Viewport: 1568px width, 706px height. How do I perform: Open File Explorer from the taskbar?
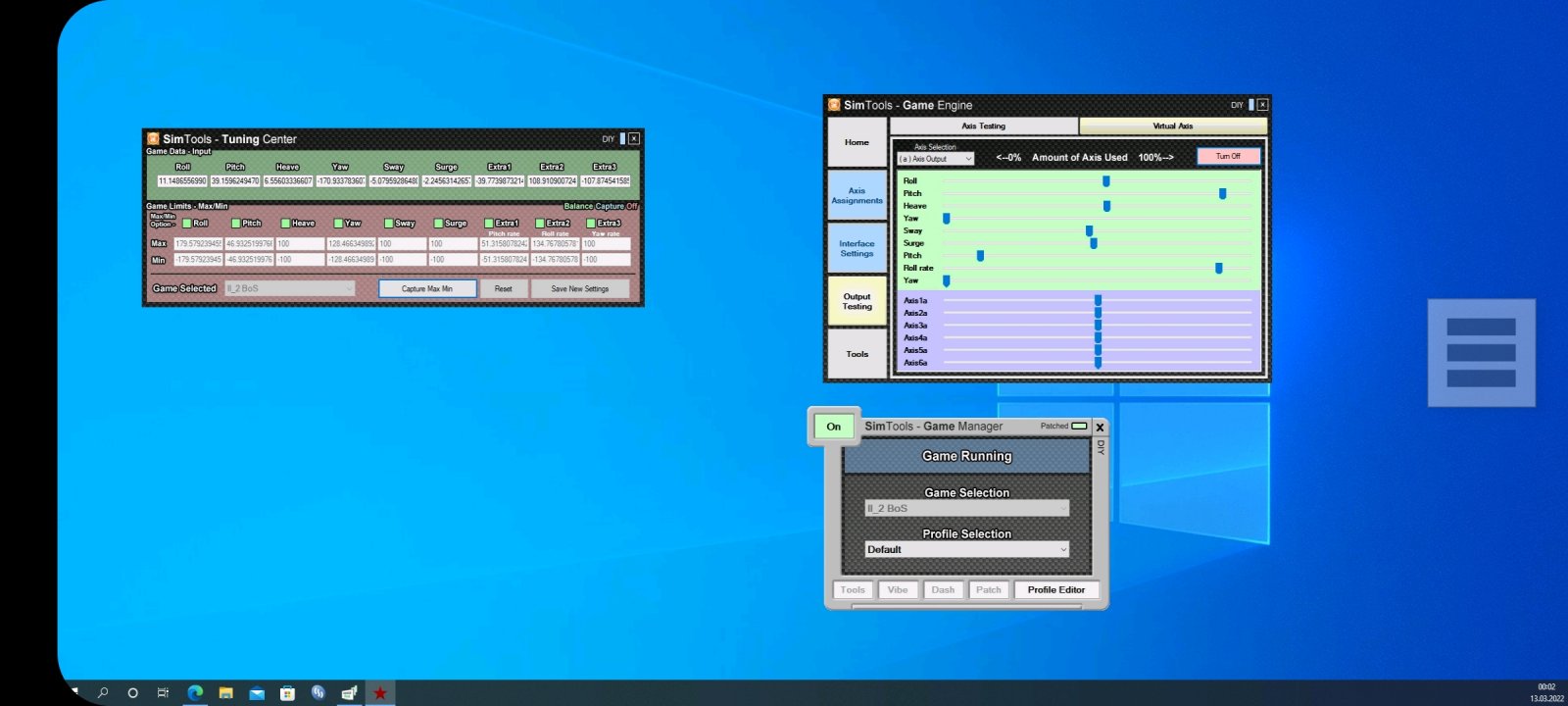tap(225, 692)
